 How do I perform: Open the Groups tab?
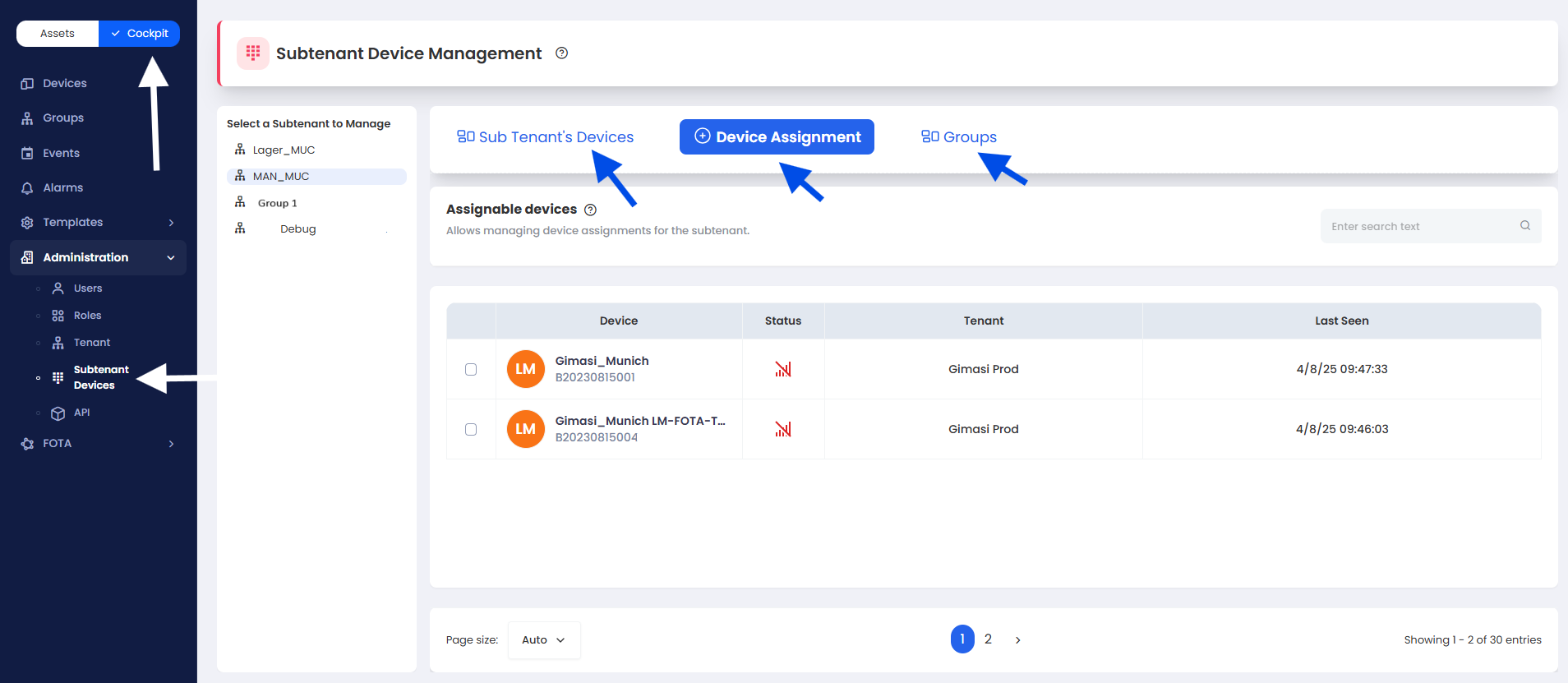click(959, 137)
